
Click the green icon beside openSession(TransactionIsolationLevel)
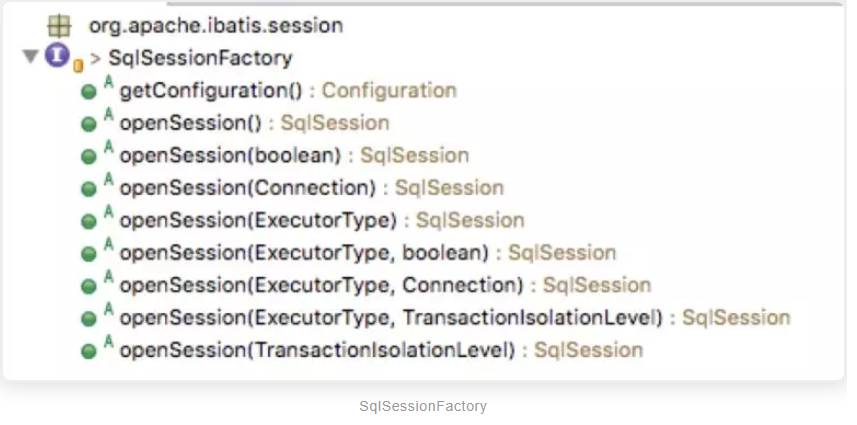89,351
